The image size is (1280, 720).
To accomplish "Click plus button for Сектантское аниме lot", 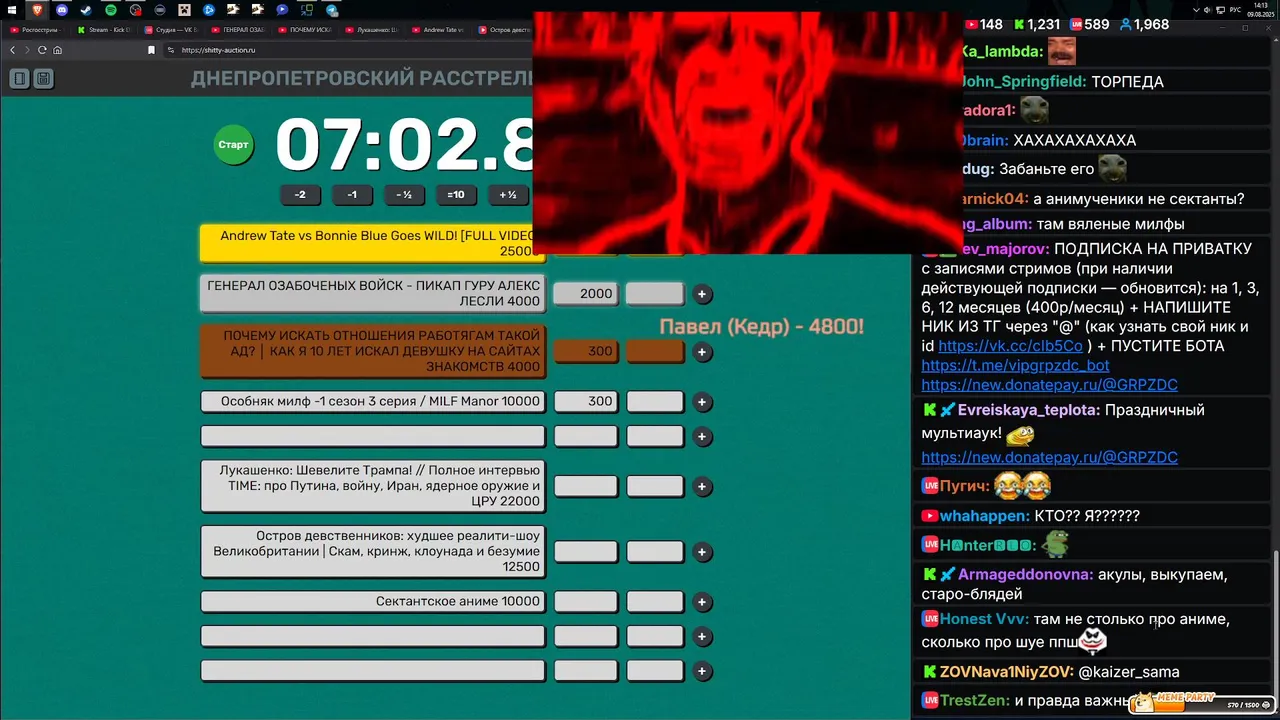I will click(x=703, y=602).
